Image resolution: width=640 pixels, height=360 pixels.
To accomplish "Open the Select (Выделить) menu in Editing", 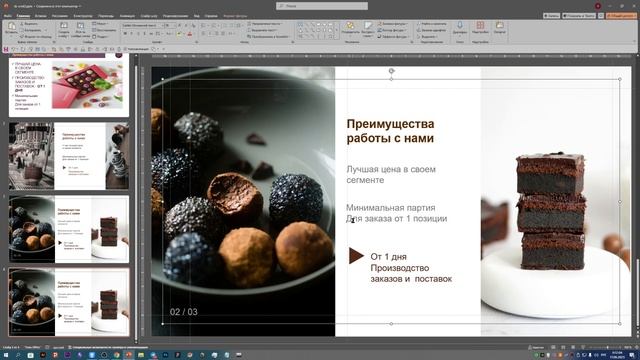I will pyautogui.click(x=428, y=36).
